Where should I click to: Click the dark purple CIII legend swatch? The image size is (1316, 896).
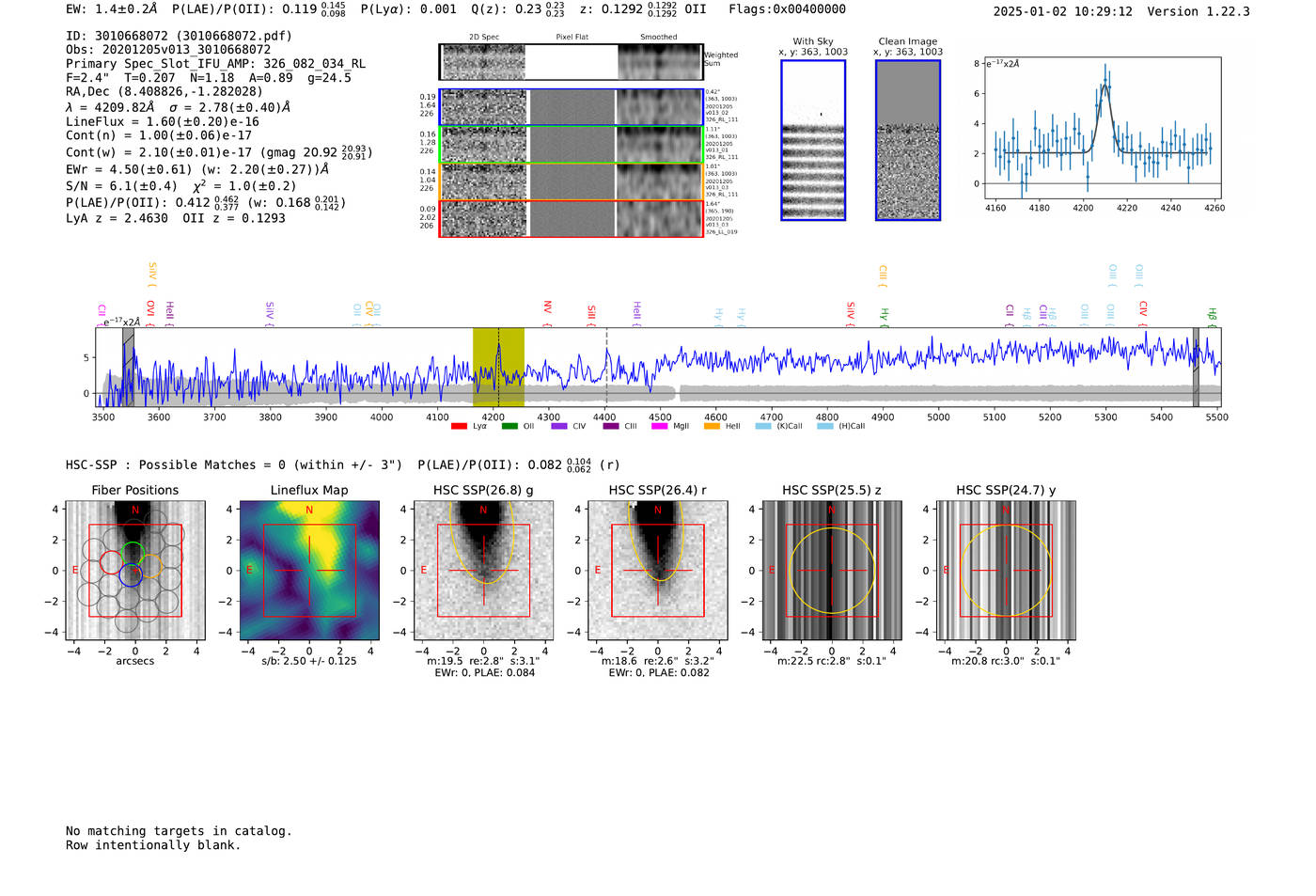click(x=611, y=426)
